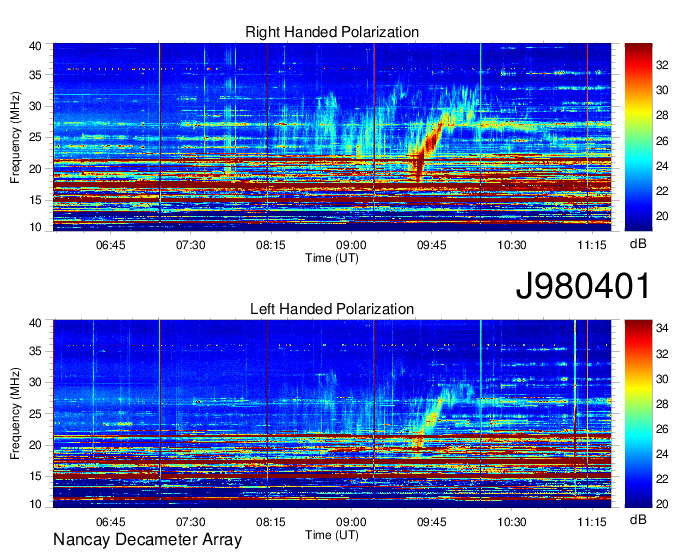680x552 pixels.
Task: Click the 22 dB label on Right Handed colorbar
Action: 662,191
